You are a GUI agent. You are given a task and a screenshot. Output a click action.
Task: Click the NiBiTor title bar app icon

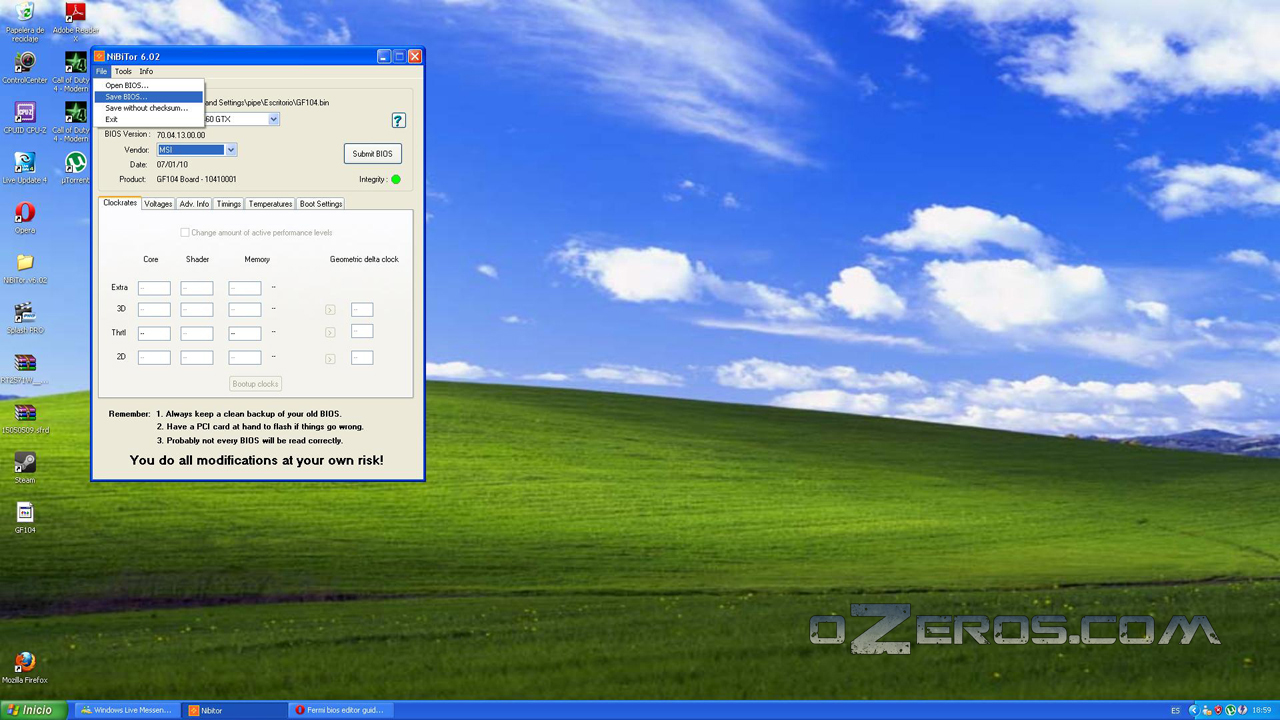[100, 57]
